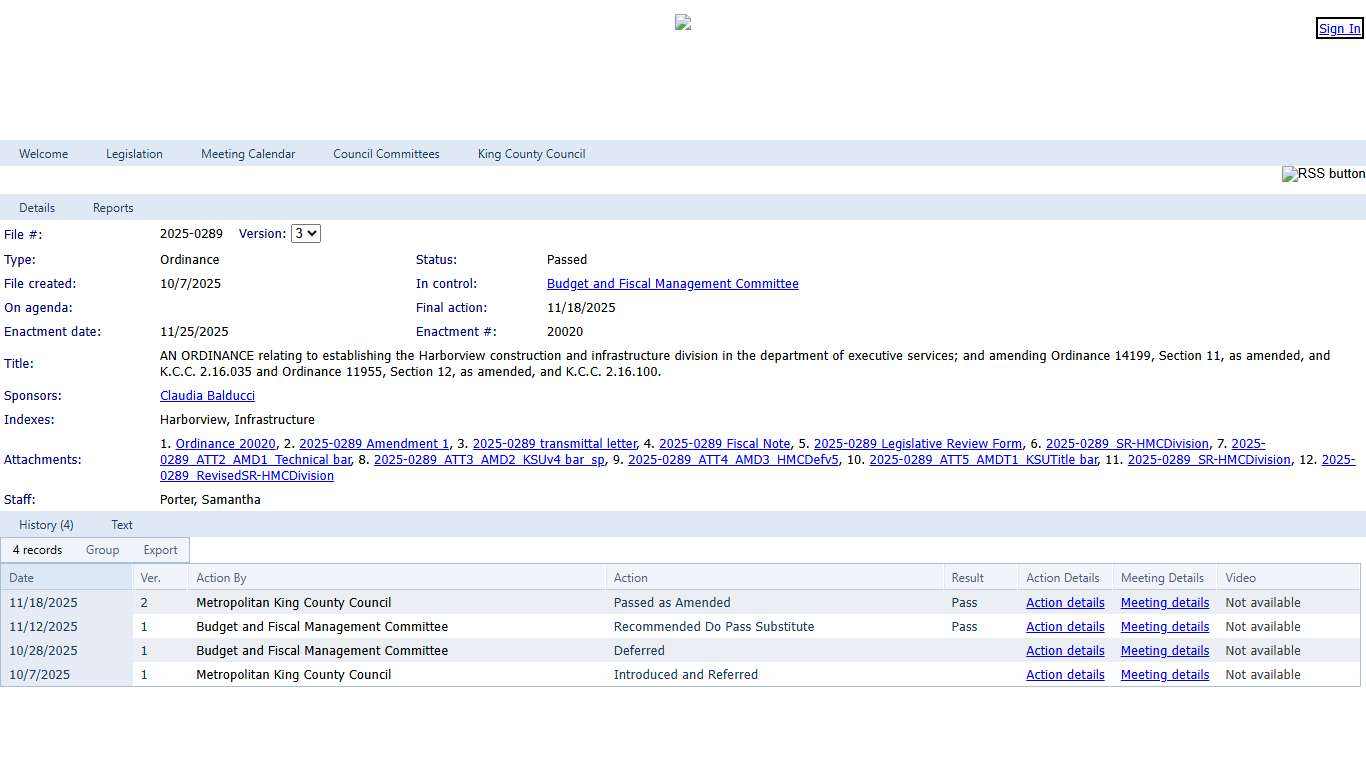
Task: Open the Export option in history toolbar
Action: click(160, 550)
